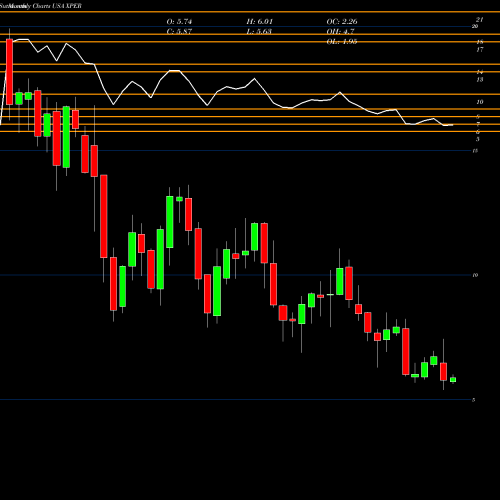Click the upper axis label '21'
This screenshot has height=500, width=500.
click(x=480, y=20)
